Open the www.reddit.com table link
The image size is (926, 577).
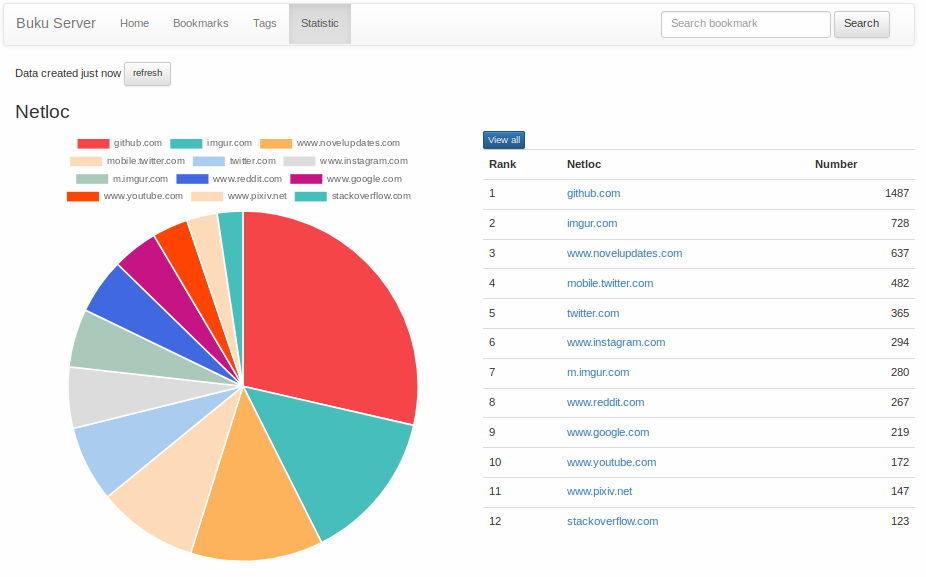click(x=605, y=402)
